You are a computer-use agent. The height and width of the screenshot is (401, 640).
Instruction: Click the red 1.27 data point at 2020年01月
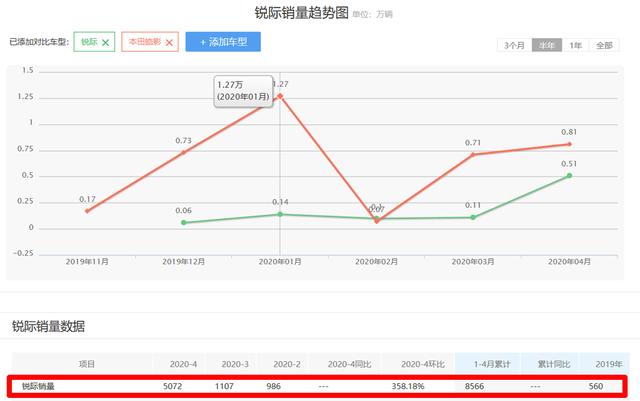[280, 96]
